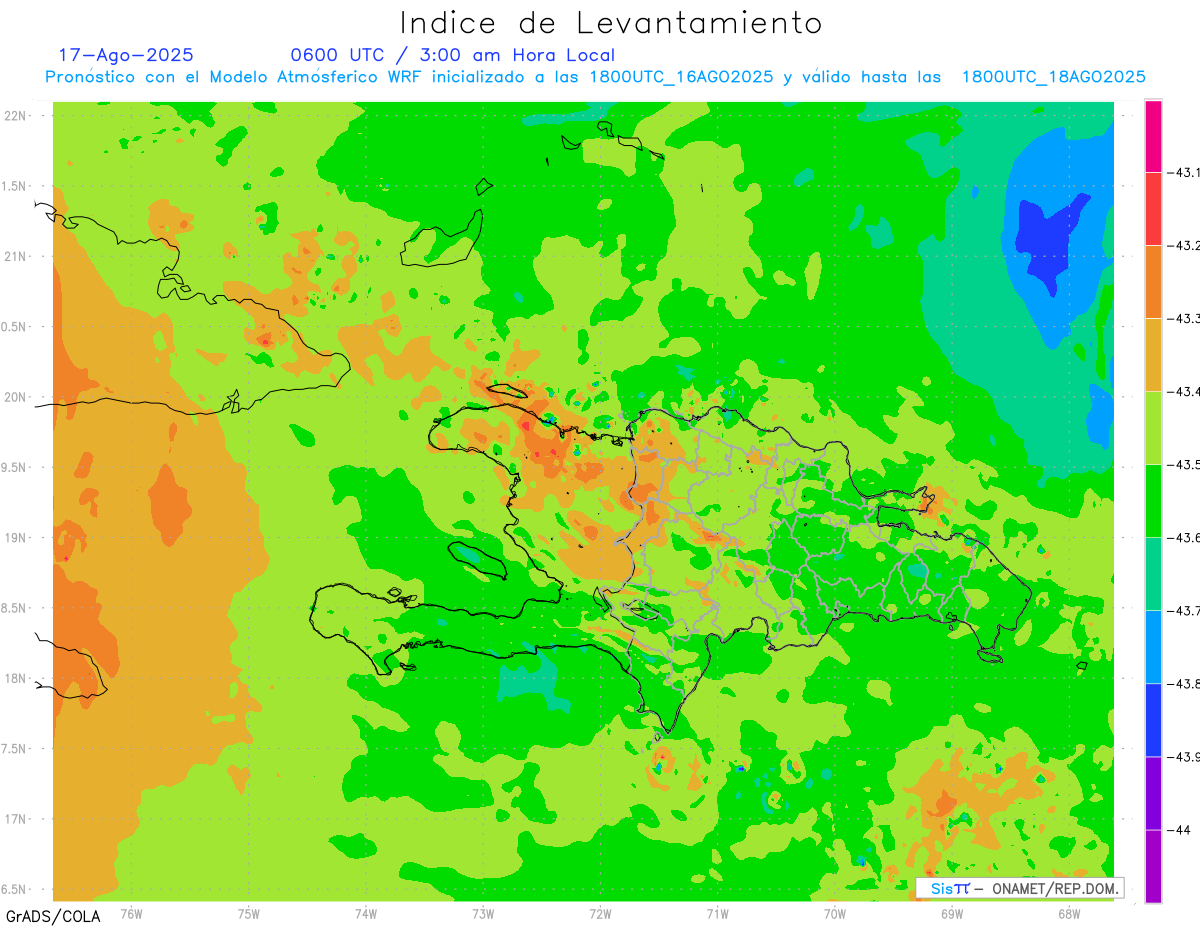Click the '20N' latitude label
Image resolution: width=1200 pixels, height=927 pixels.
(x=15, y=397)
